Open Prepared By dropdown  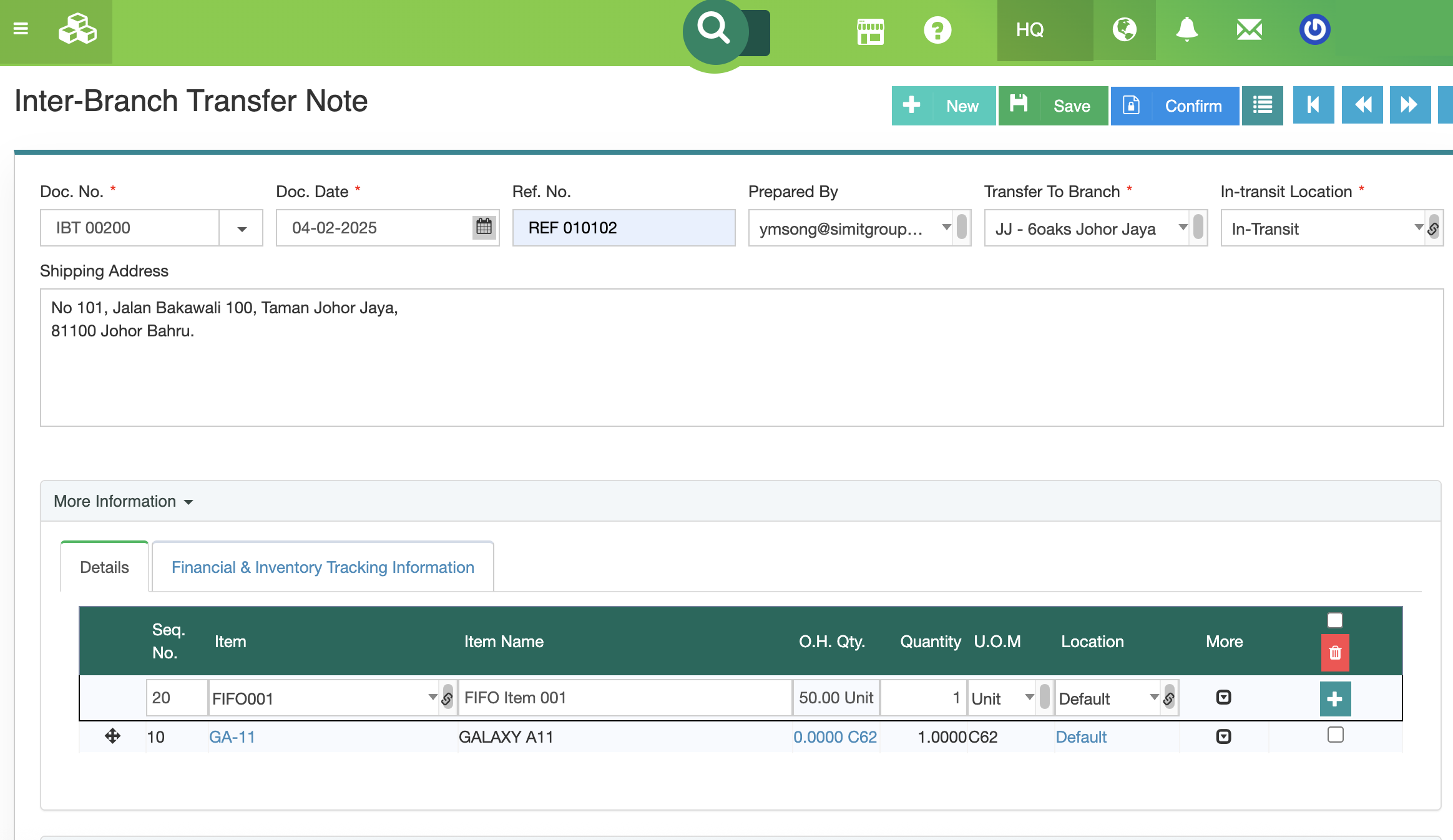tap(851, 228)
